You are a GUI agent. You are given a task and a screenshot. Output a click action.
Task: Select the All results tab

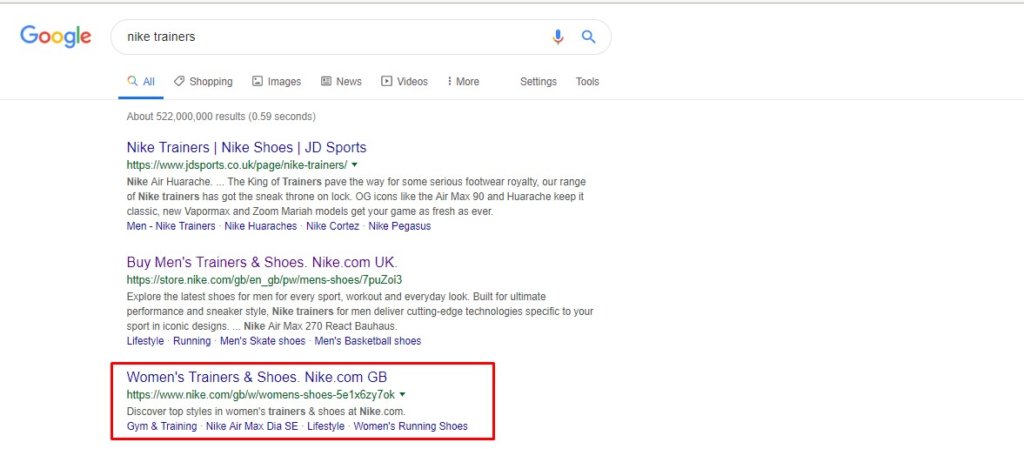(x=141, y=82)
